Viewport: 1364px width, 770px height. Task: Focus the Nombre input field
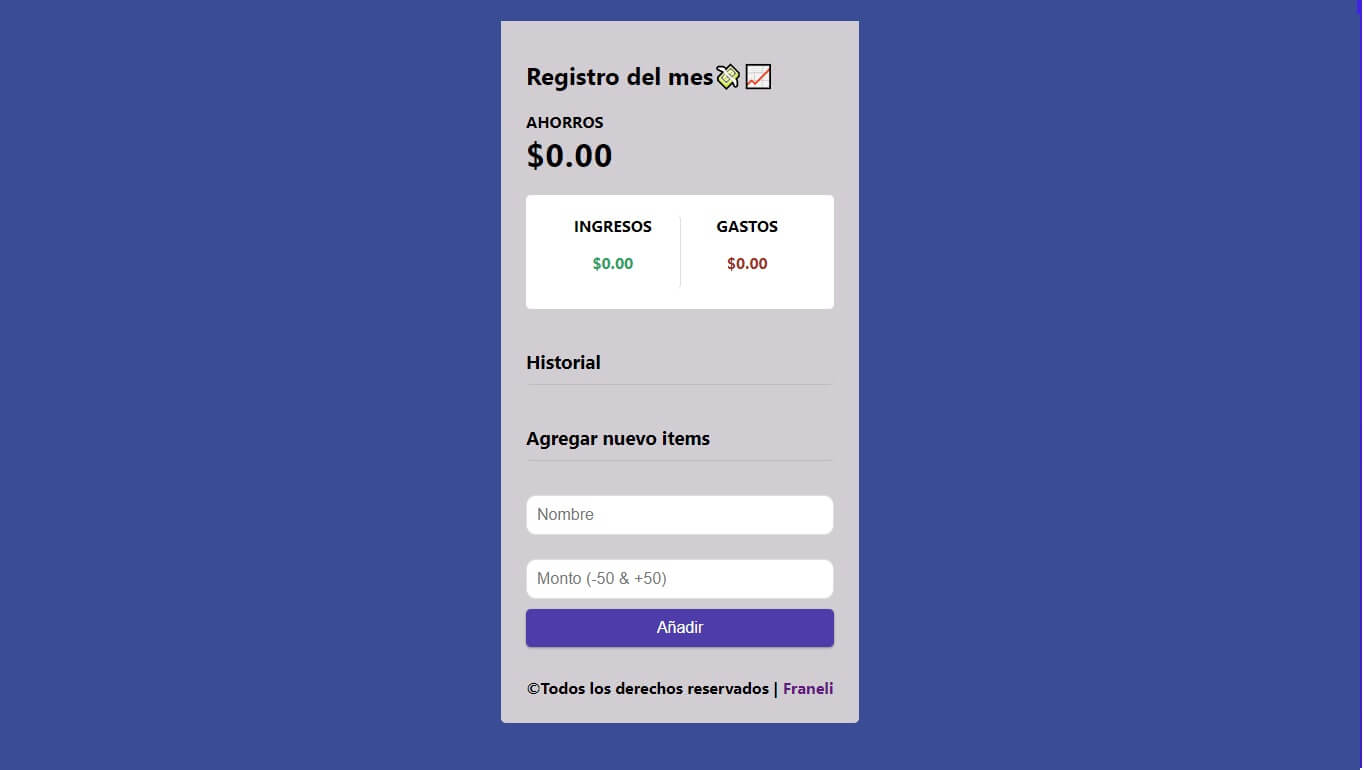[x=679, y=515]
